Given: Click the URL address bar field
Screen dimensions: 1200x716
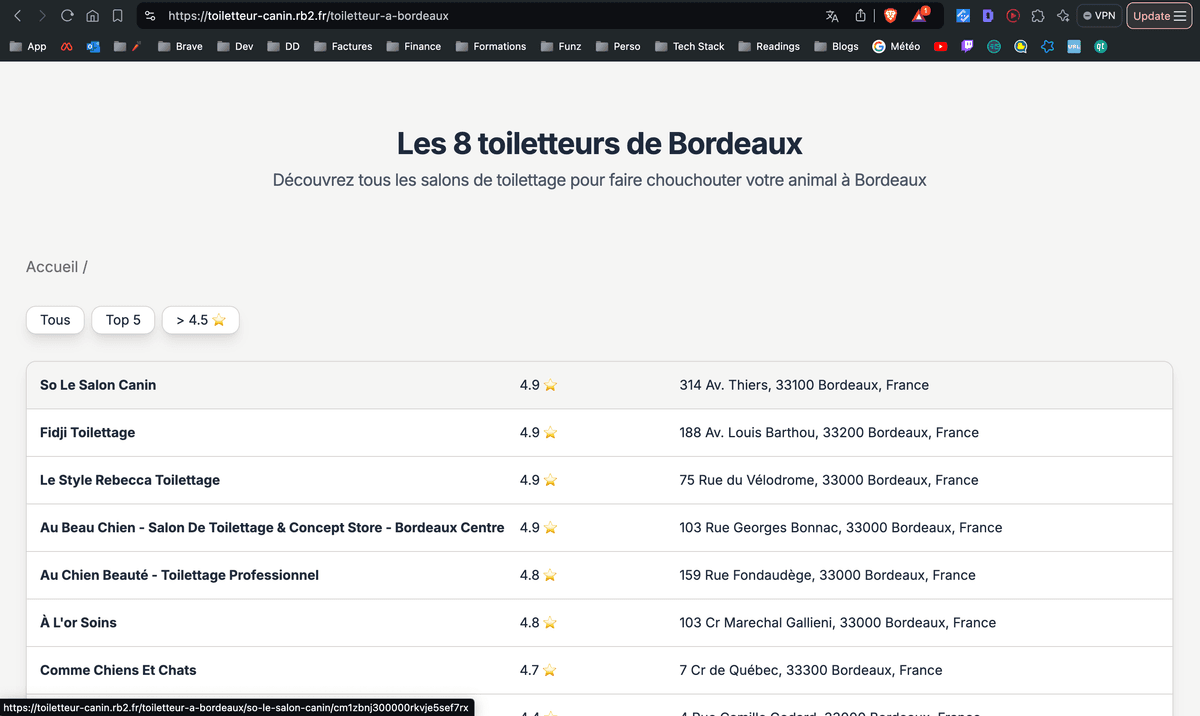Looking at the screenshot, I should tap(480, 16).
